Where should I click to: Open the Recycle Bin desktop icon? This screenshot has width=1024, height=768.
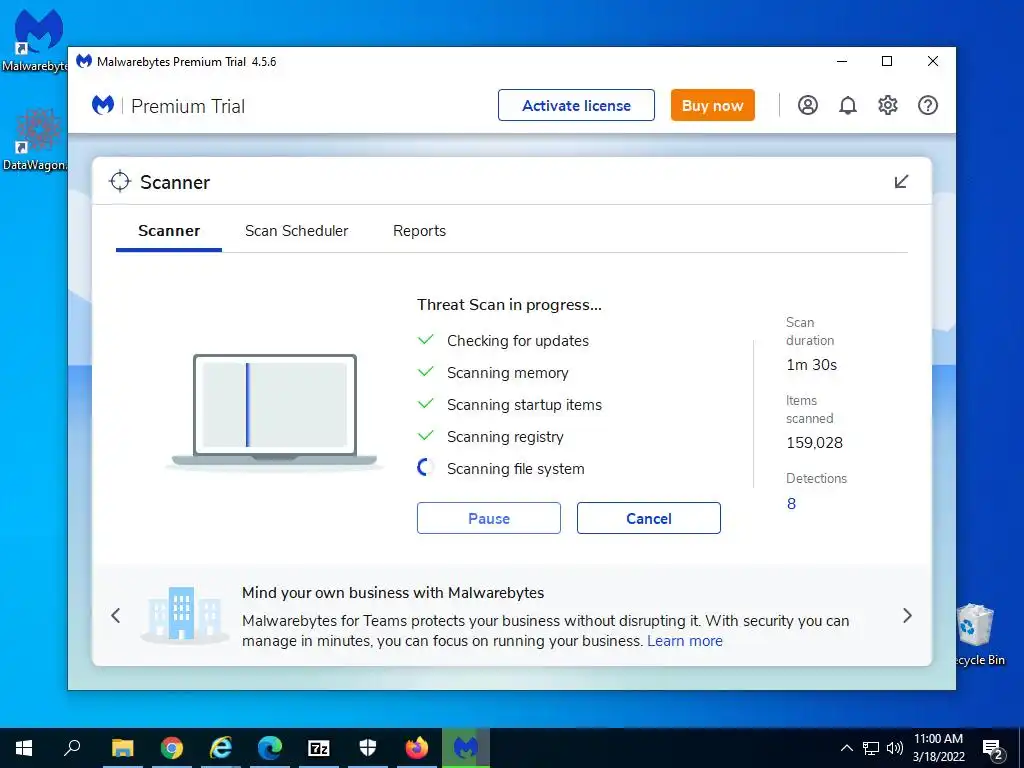coord(977,635)
